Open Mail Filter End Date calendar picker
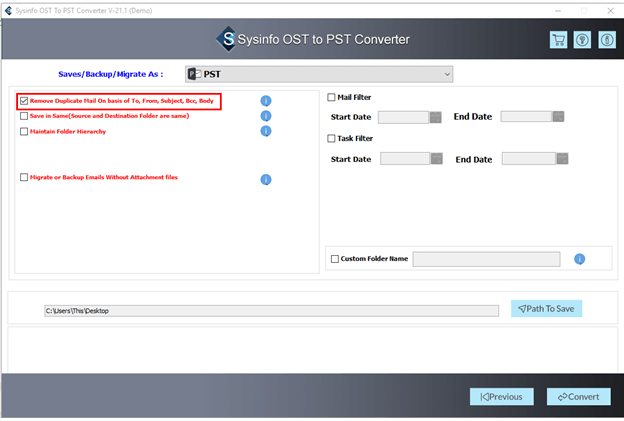The image size is (624, 421). pyautogui.click(x=558, y=117)
